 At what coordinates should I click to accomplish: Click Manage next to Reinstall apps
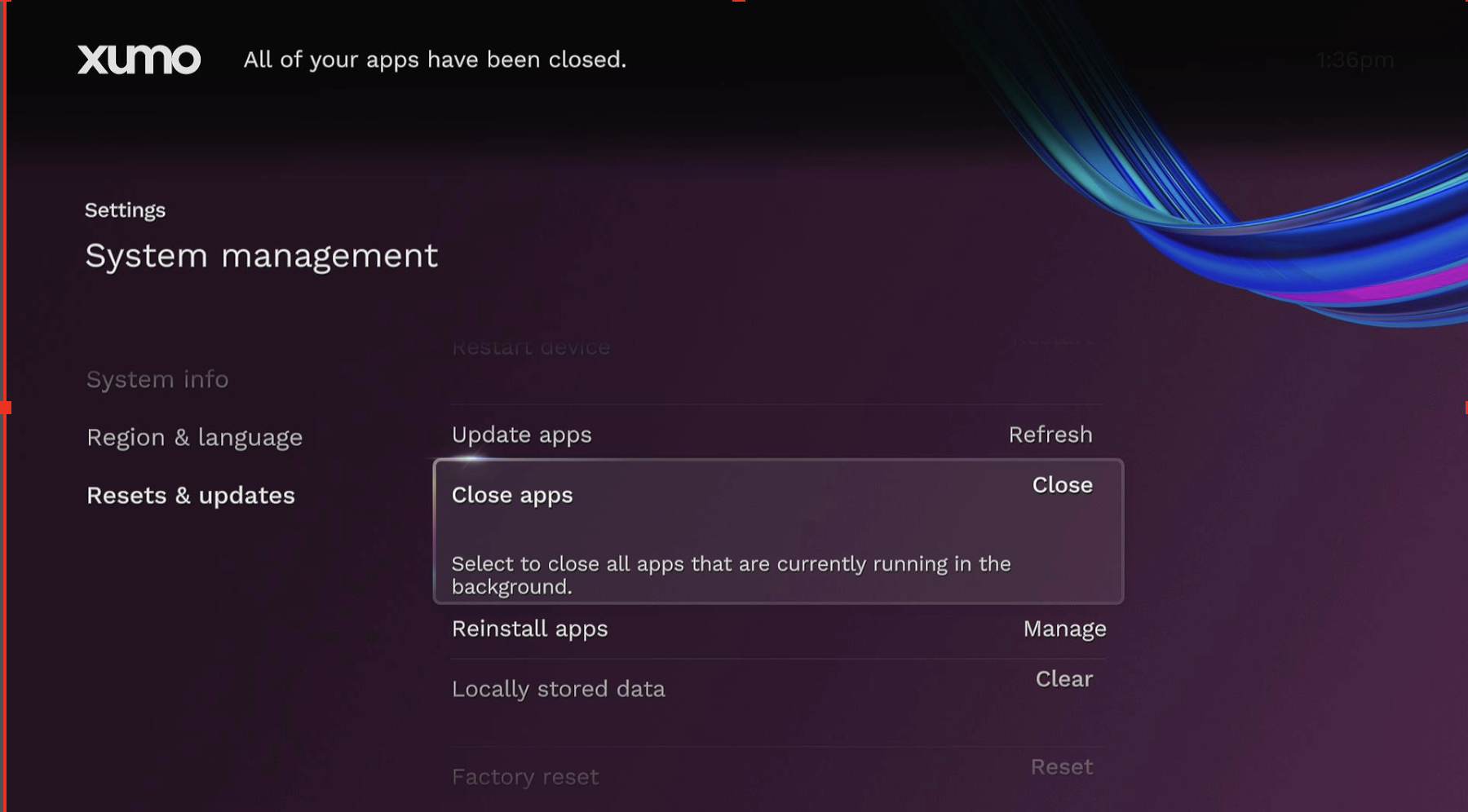[x=1064, y=629]
